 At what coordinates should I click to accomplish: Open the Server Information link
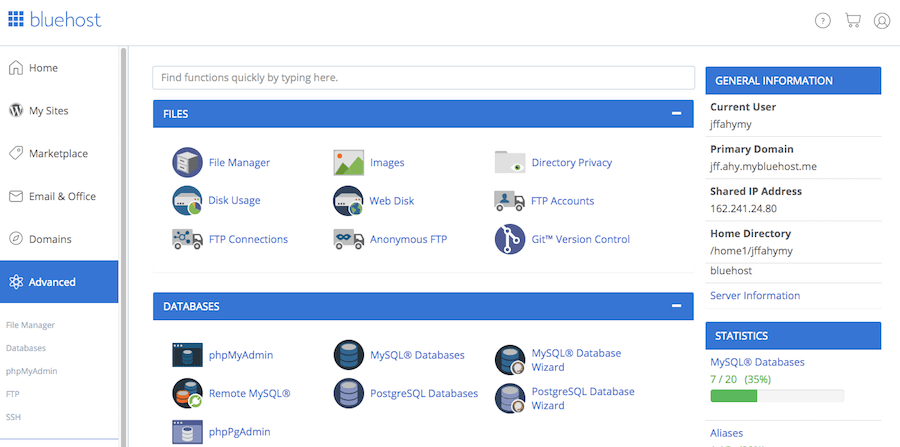point(755,296)
